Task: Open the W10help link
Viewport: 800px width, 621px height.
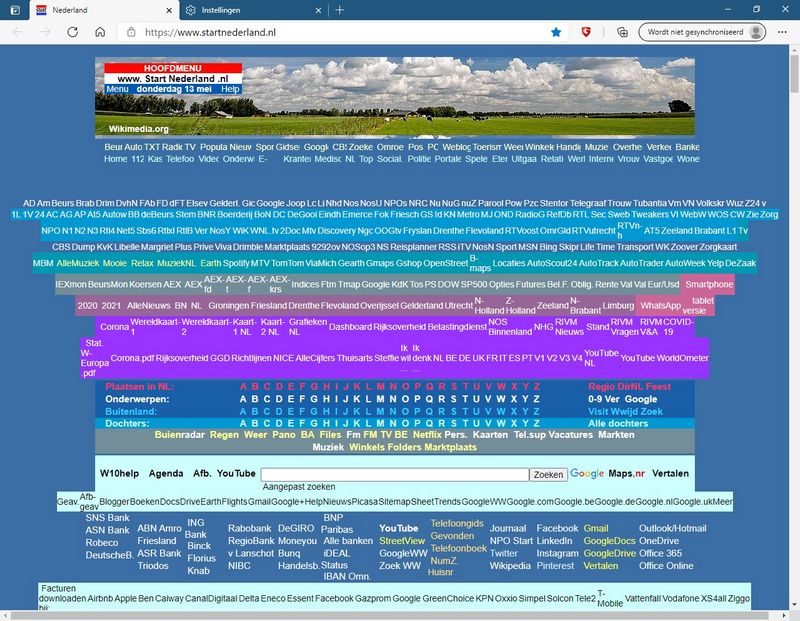Action: [x=119, y=474]
